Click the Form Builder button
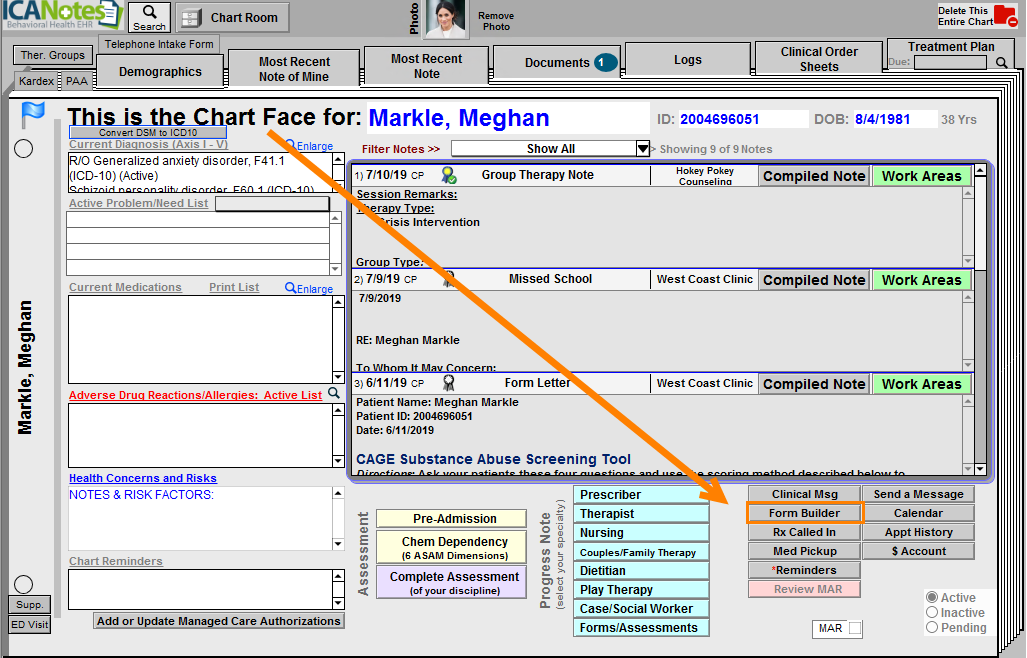The image size is (1027, 658). 804,513
